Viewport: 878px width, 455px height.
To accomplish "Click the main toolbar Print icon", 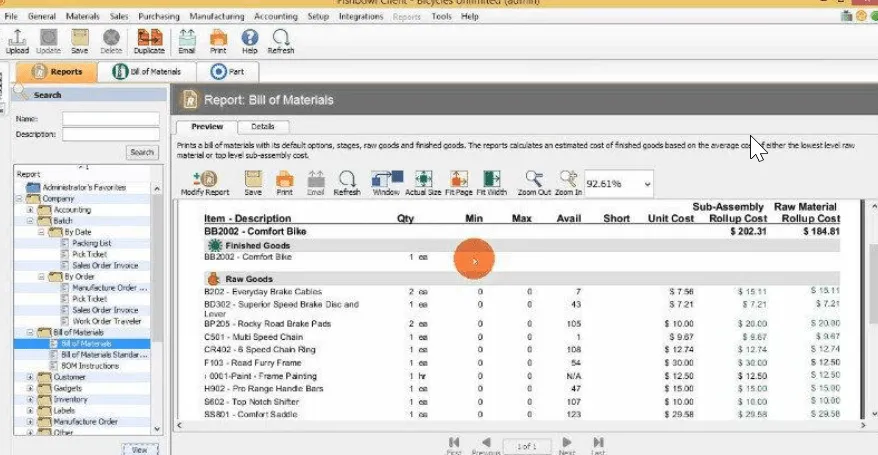I will pyautogui.click(x=218, y=41).
